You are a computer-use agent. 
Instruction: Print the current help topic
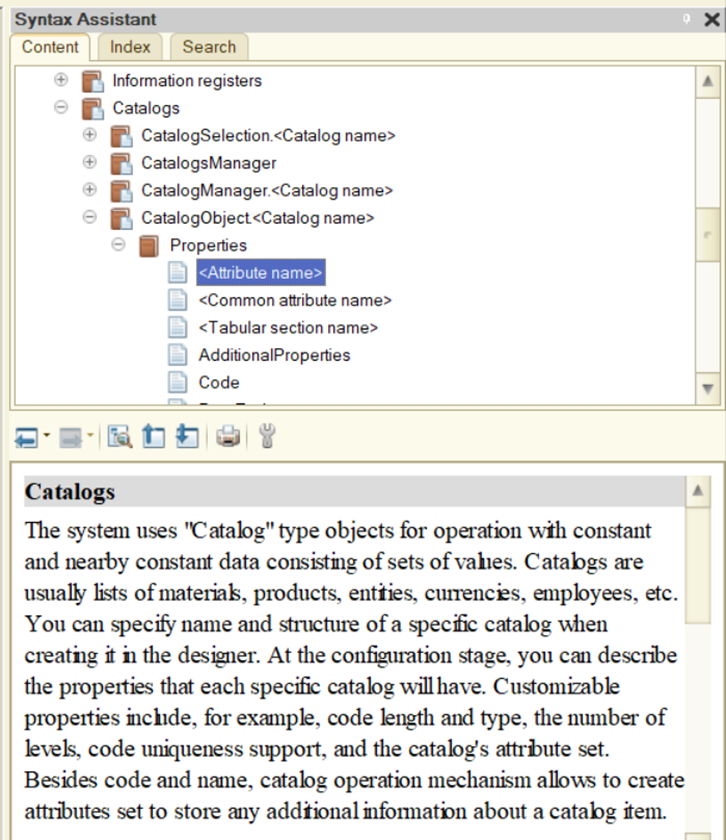point(228,437)
